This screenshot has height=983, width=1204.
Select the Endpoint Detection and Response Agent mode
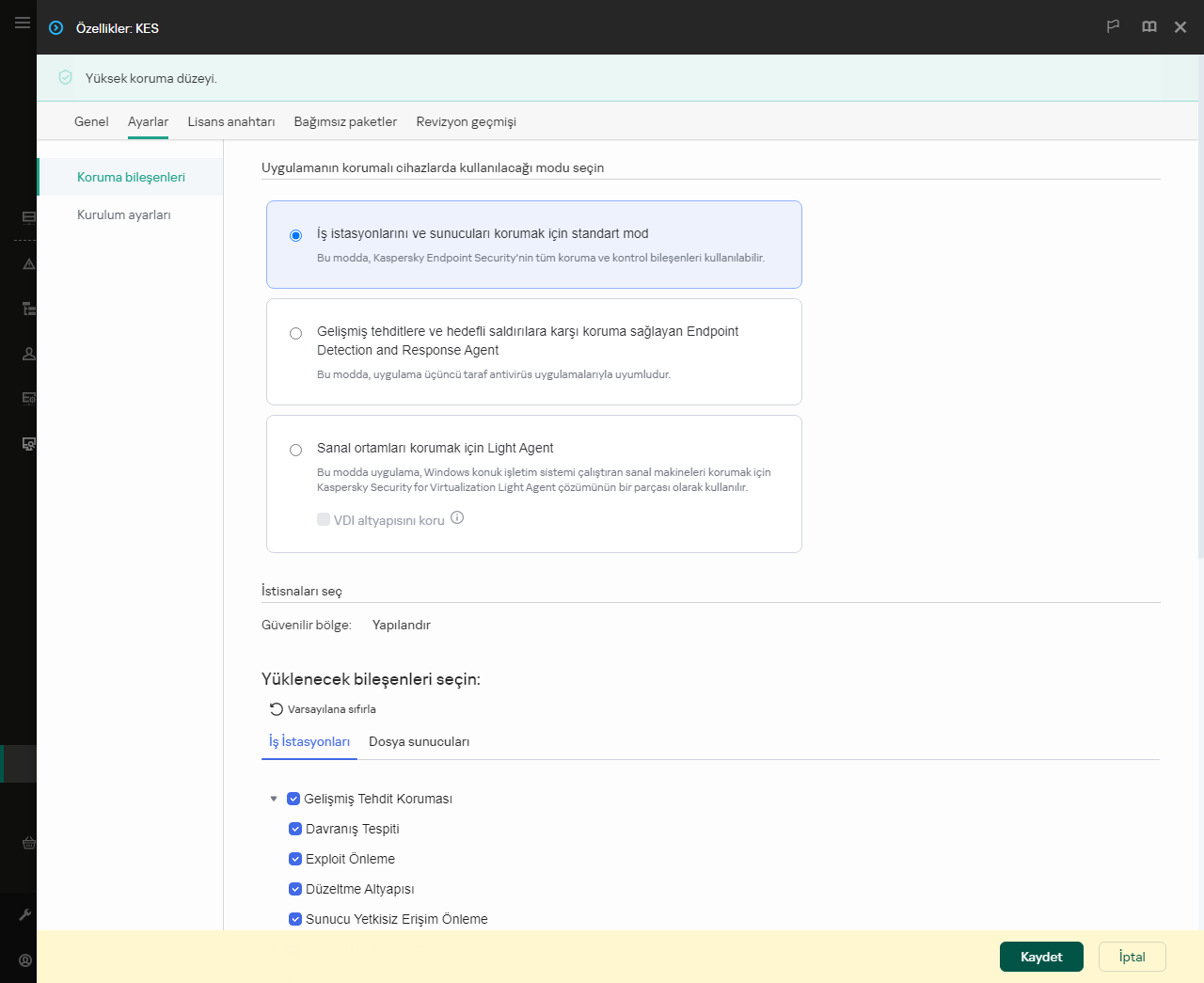pyautogui.click(x=295, y=334)
